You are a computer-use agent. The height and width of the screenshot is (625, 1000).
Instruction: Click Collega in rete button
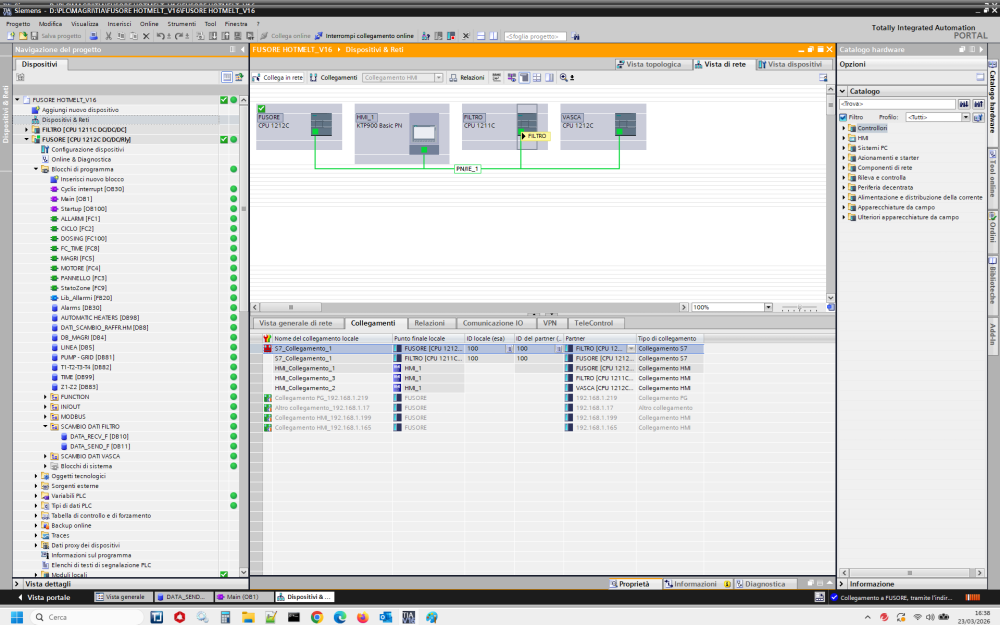click(278, 77)
